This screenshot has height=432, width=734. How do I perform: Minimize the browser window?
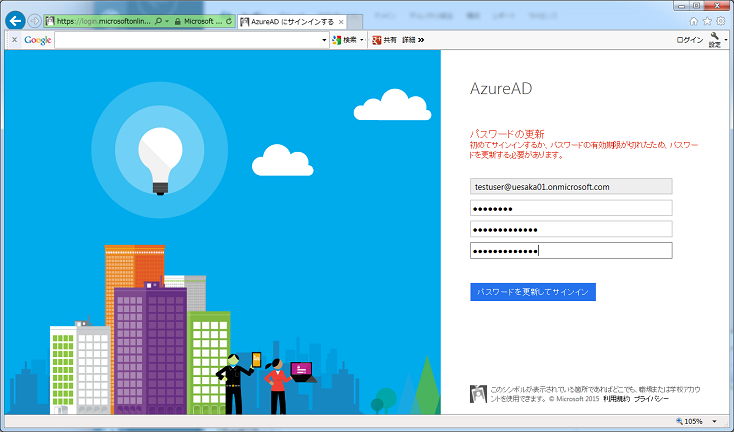pyautogui.click(x=682, y=6)
